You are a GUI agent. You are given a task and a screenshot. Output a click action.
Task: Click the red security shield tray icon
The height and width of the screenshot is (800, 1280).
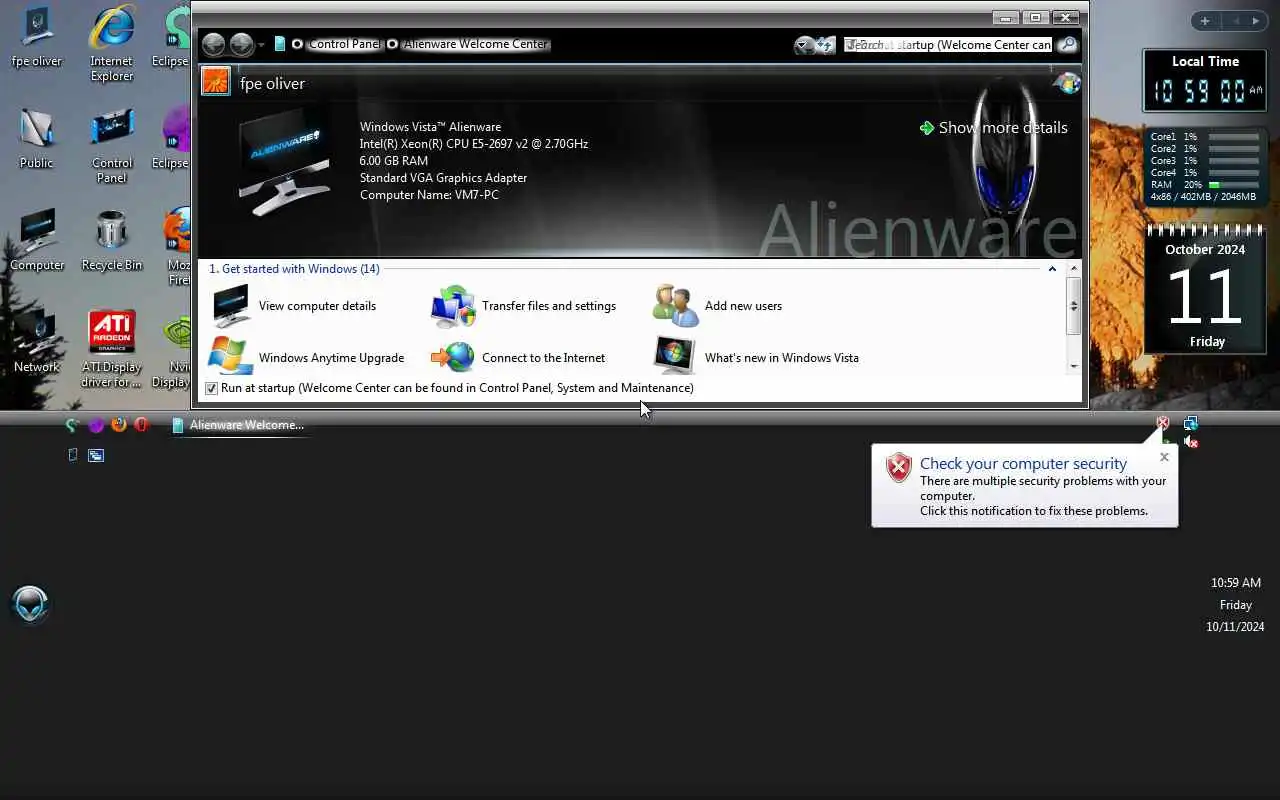(1162, 423)
